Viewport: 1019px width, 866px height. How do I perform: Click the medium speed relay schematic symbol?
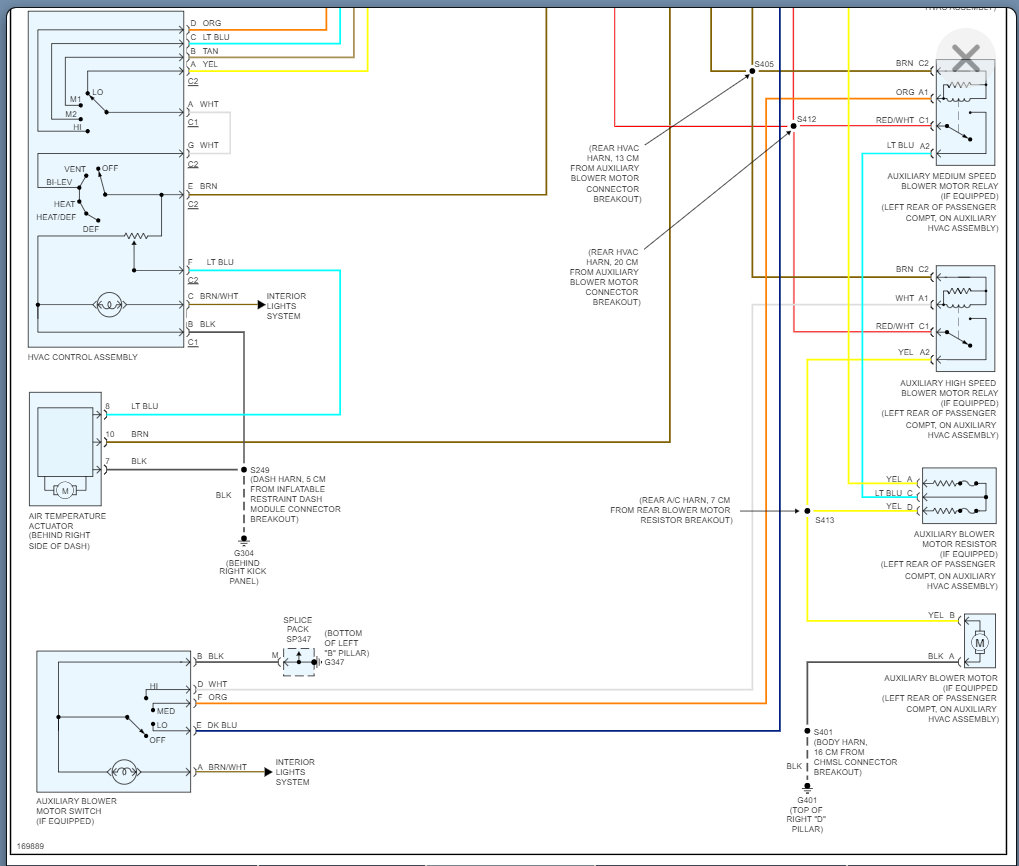965,112
